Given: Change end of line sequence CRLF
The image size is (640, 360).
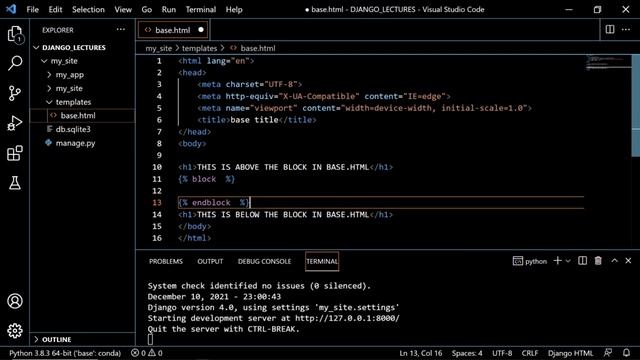Looking at the screenshot, I should coord(530,353).
